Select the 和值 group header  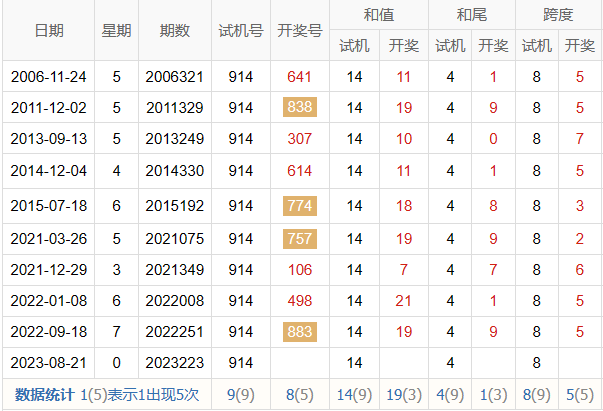coord(378,15)
